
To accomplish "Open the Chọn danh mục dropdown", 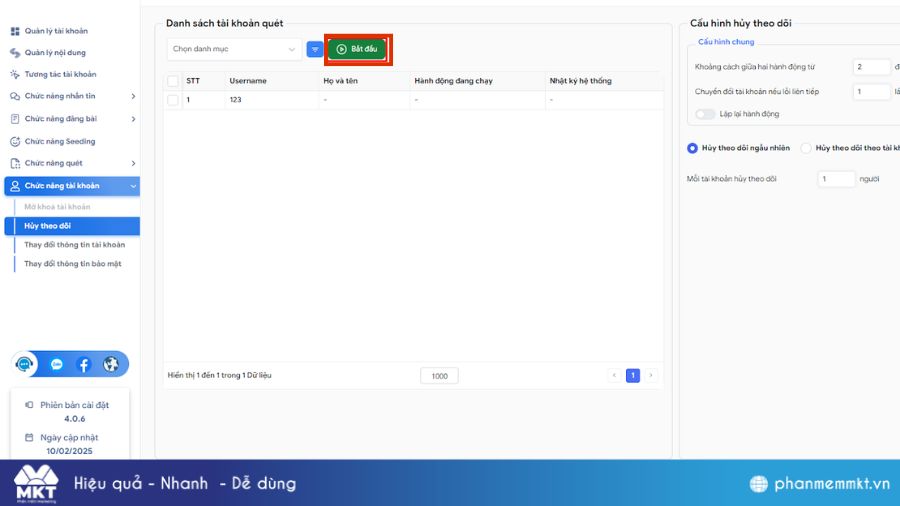I will point(234,49).
